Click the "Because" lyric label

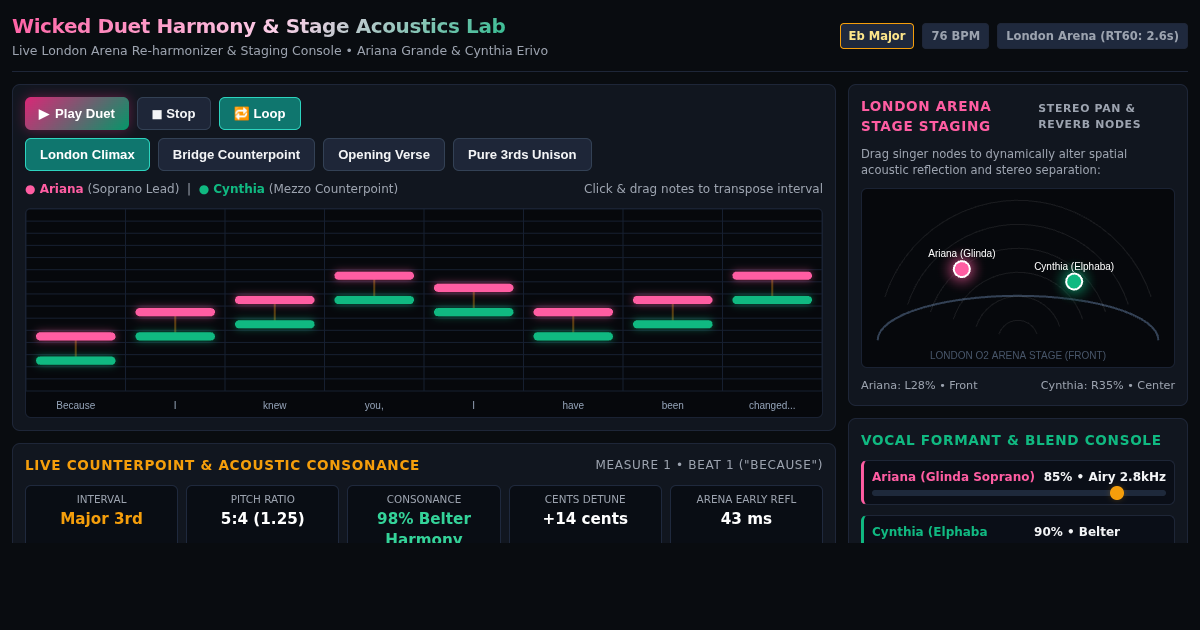(x=76, y=405)
